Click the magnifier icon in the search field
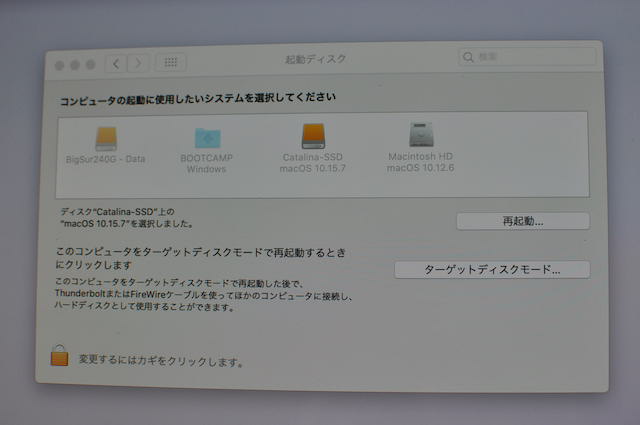This screenshot has width=640, height=425. [468, 57]
